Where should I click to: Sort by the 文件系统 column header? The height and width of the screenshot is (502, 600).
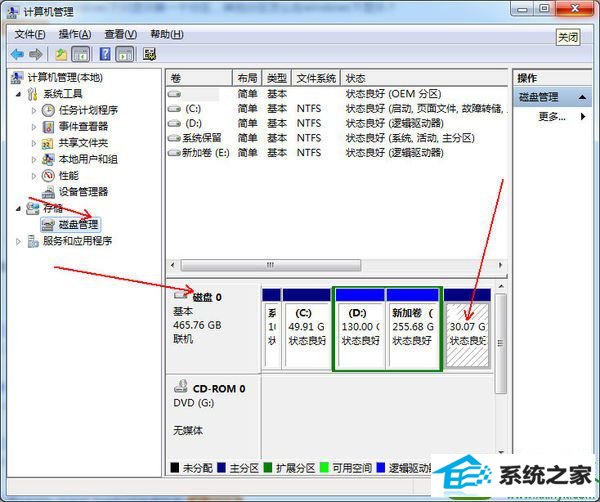pos(316,78)
